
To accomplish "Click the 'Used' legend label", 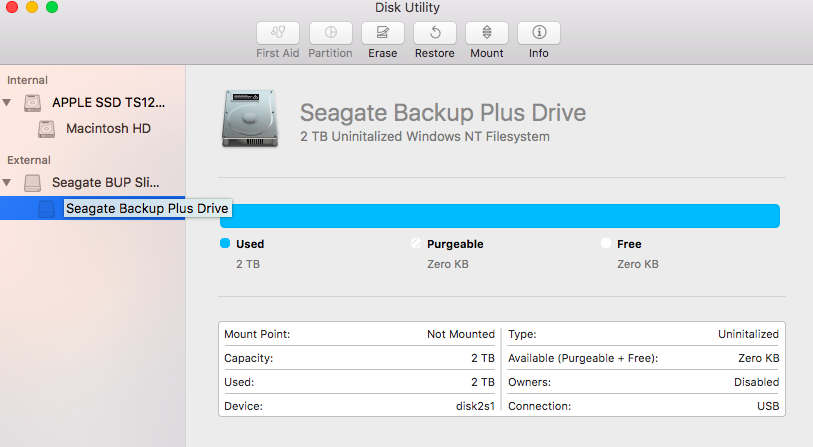I will tap(250, 244).
